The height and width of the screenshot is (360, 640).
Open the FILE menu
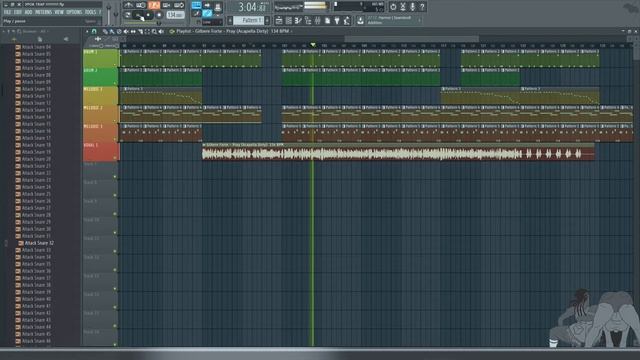click(x=7, y=12)
